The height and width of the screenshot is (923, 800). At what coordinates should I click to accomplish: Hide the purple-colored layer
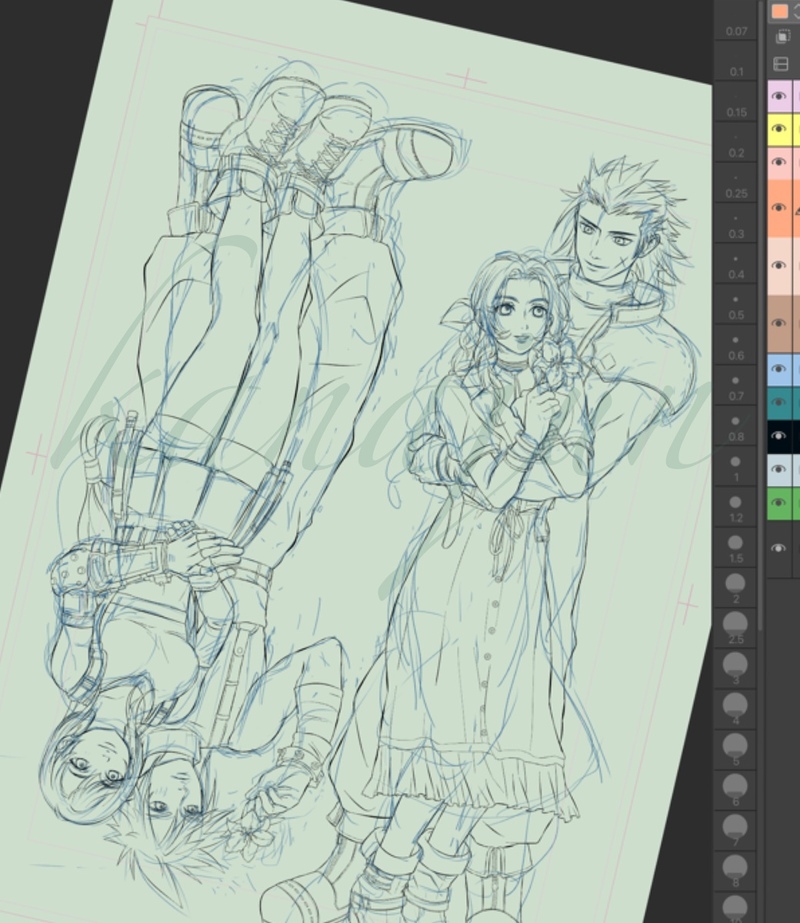point(779,96)
